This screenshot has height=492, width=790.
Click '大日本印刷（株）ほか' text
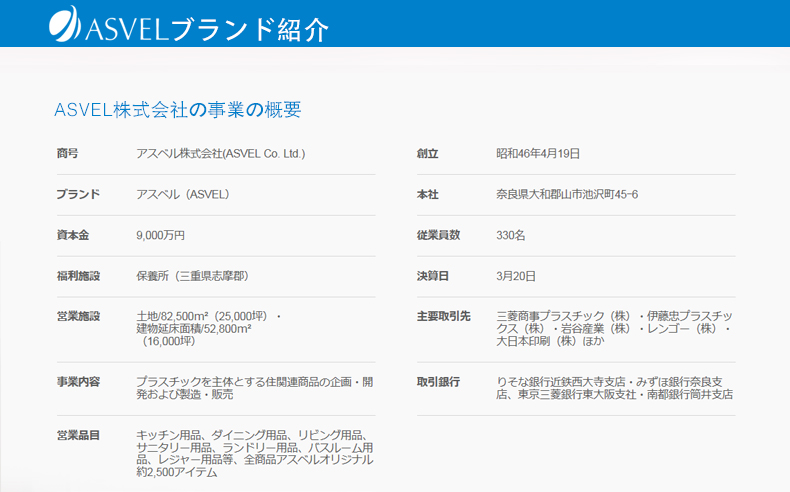[x=550, y=341]
